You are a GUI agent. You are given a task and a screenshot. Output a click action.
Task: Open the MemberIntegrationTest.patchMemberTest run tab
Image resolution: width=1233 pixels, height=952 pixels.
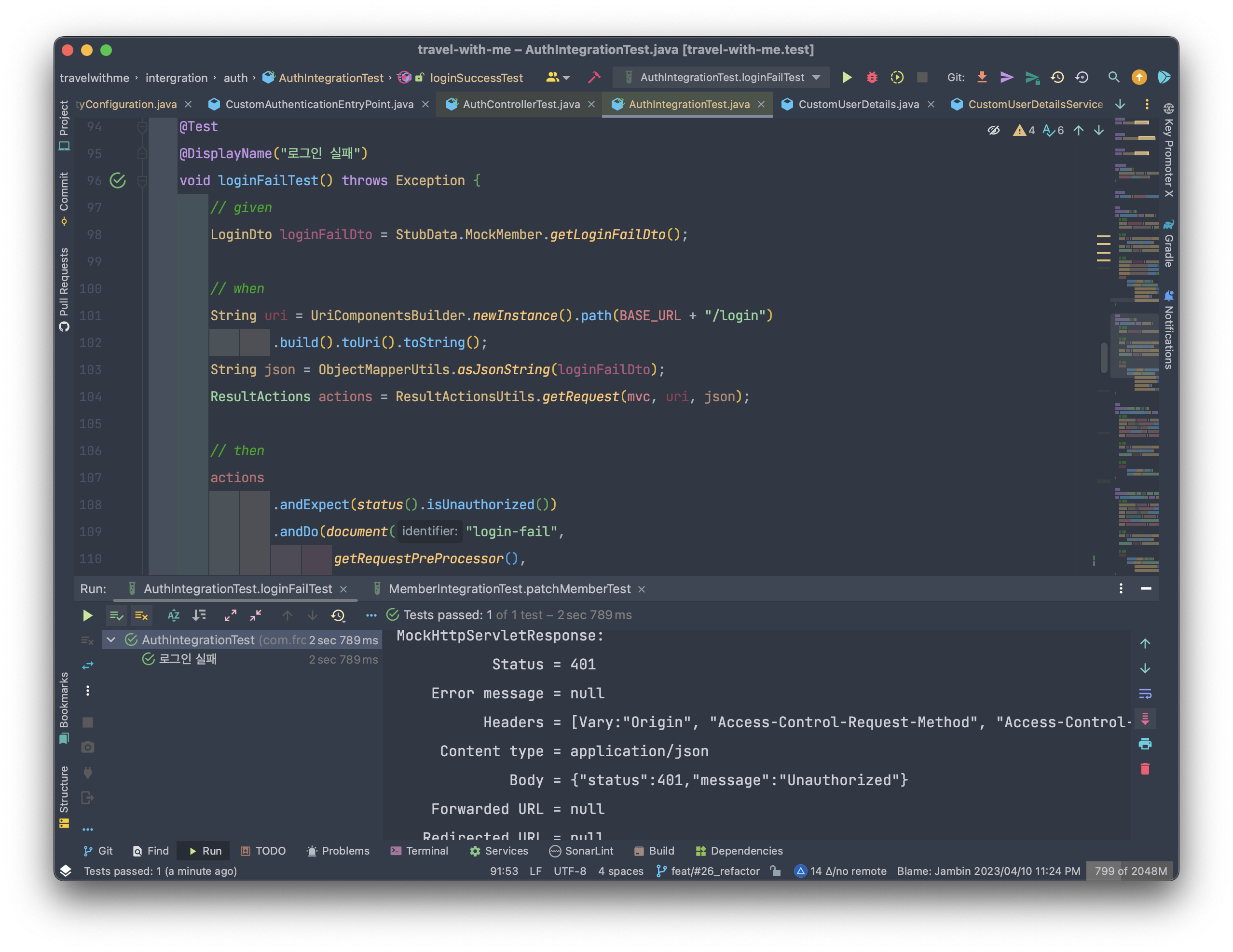509,588
